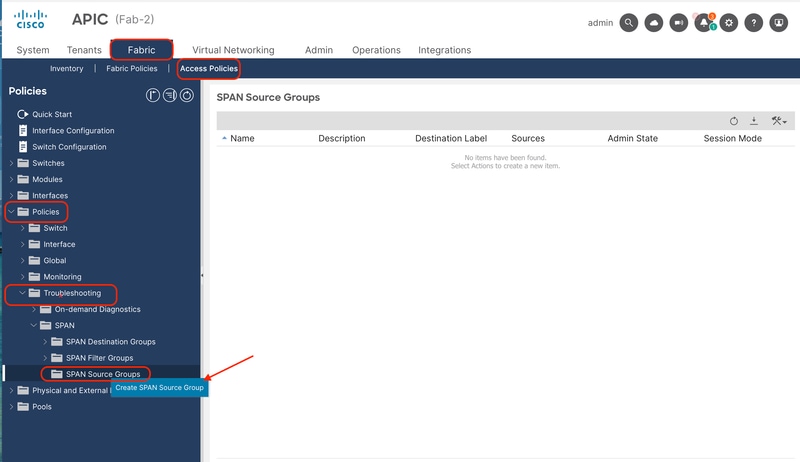Open the System tab
The height and width of the screenshot is (462, 800).
[33, 50]
